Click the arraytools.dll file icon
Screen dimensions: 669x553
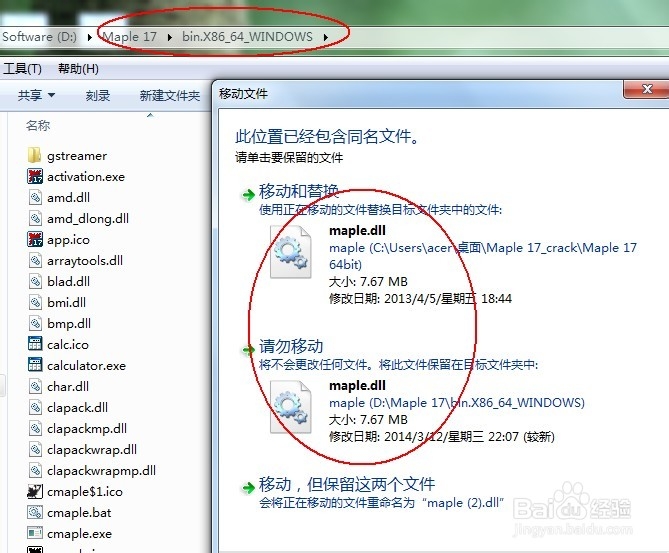tap(35, 260)
